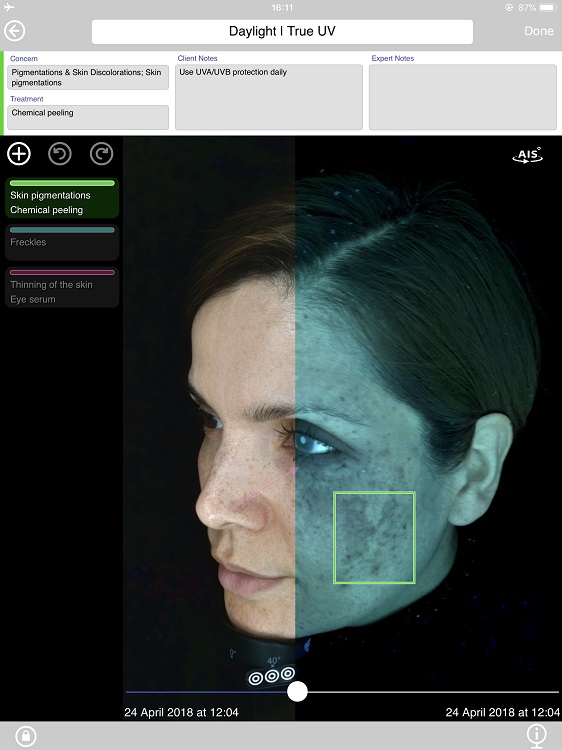Screen dimensions: 562x750
Task: Open the Concern field with Pigmentations text
Action: coord(88,77)
